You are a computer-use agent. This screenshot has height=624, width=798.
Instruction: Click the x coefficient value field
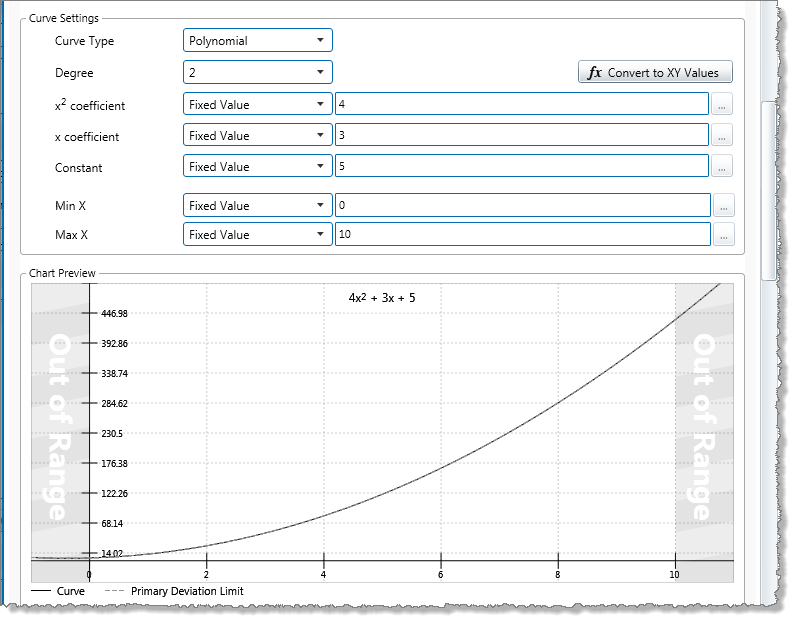pos(521,136)
